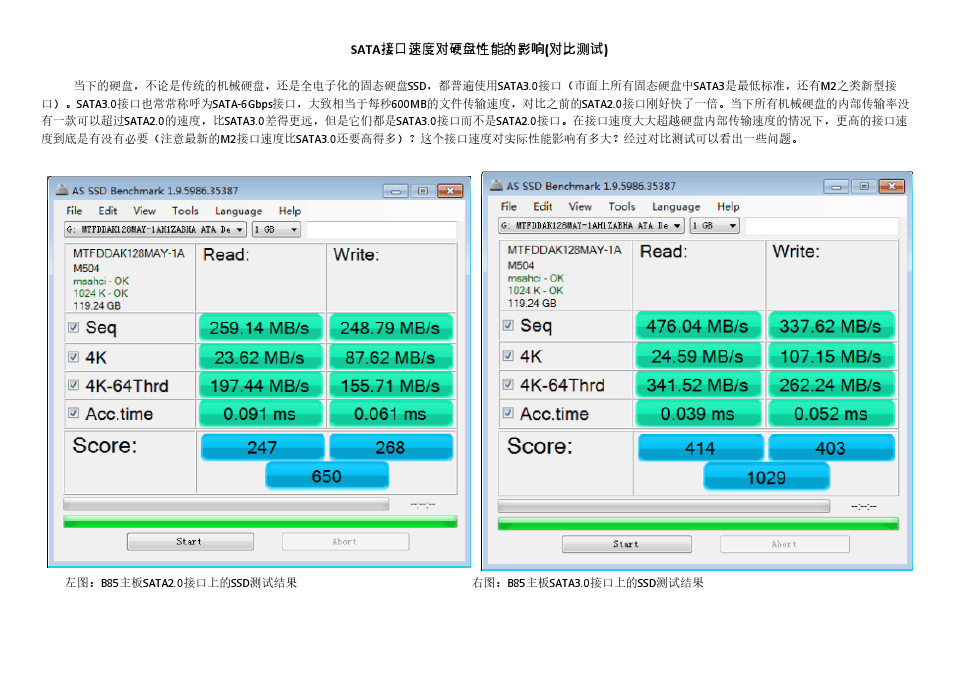Screen dimensions: 958x678
Task: Open View menu in left window
Action: [x=144, y=211]
